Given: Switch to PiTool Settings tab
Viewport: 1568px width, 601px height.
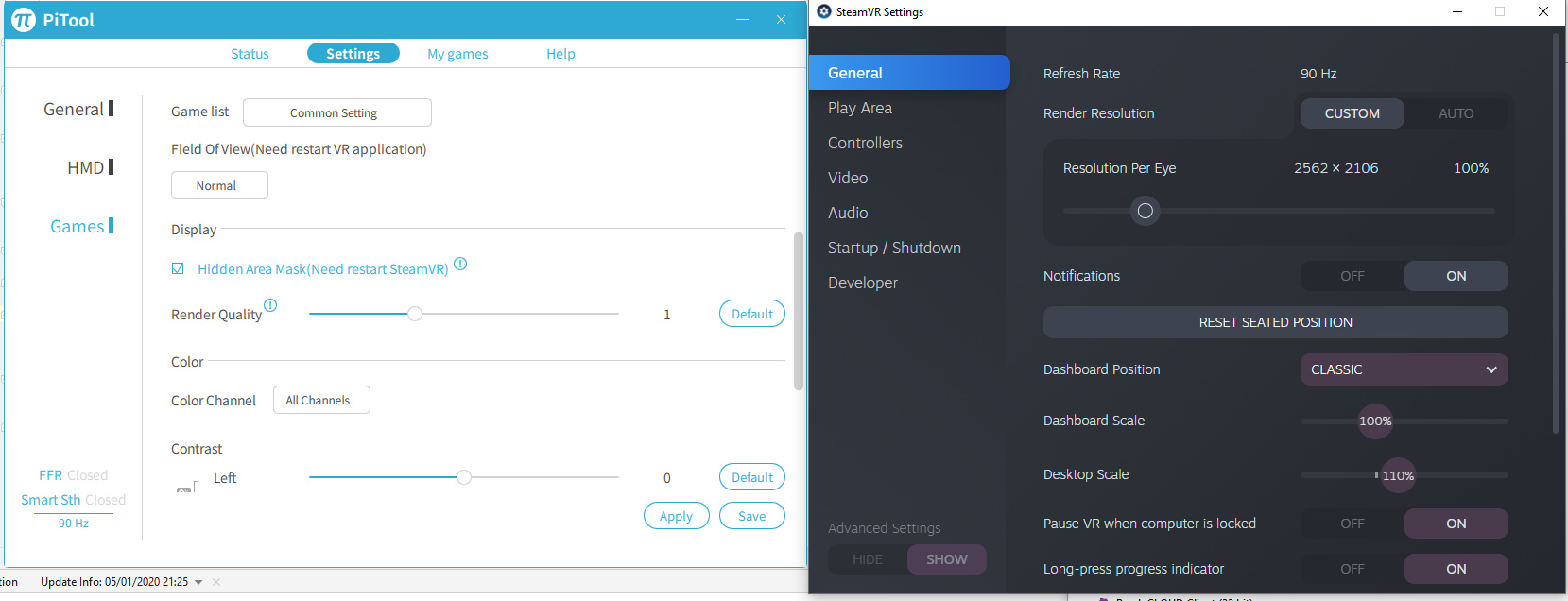Looking at the screenshot, I should tap(353, 54).
